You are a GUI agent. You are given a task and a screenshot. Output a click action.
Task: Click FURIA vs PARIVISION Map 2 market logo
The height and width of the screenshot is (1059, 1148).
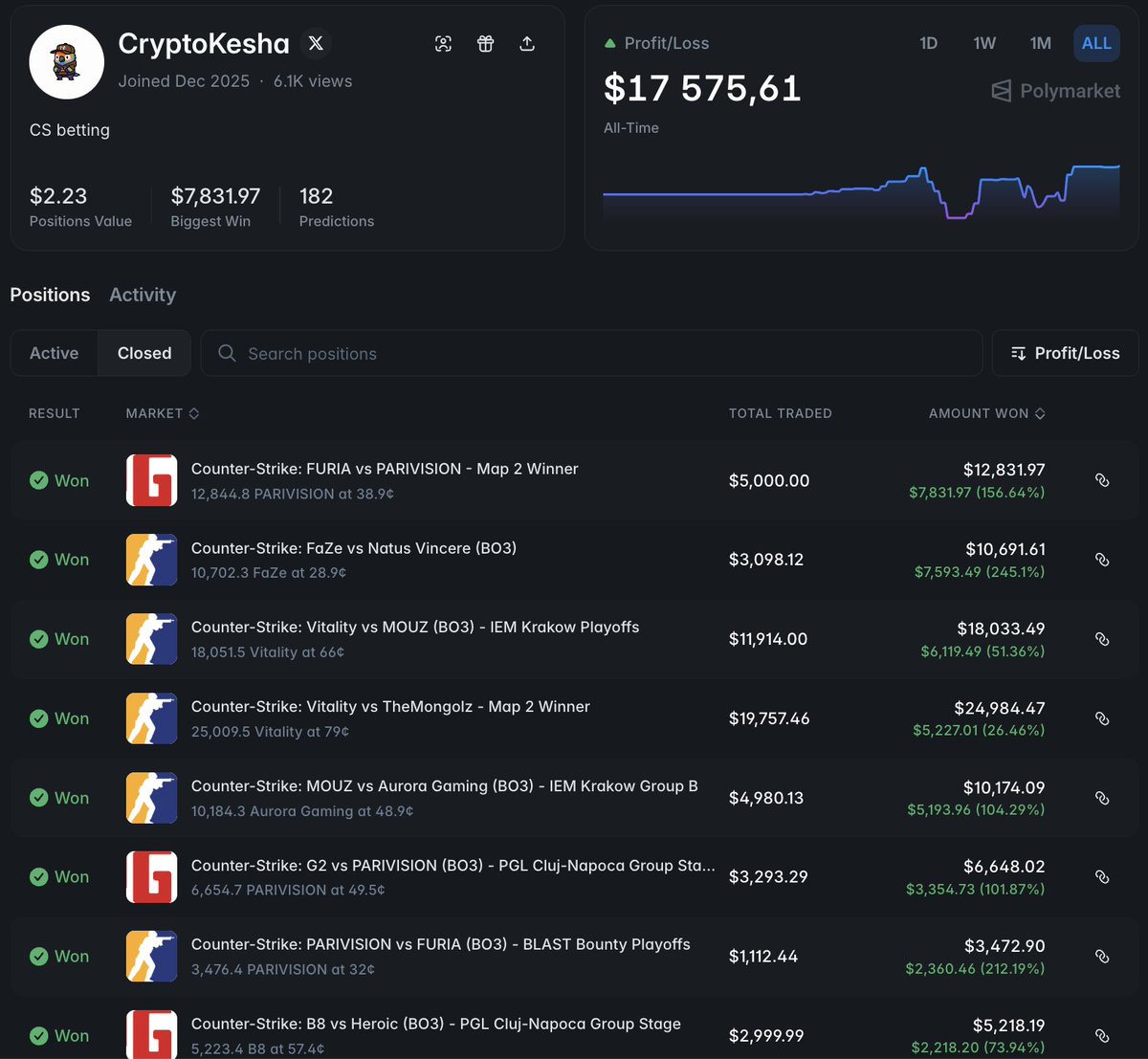(151, 480)
